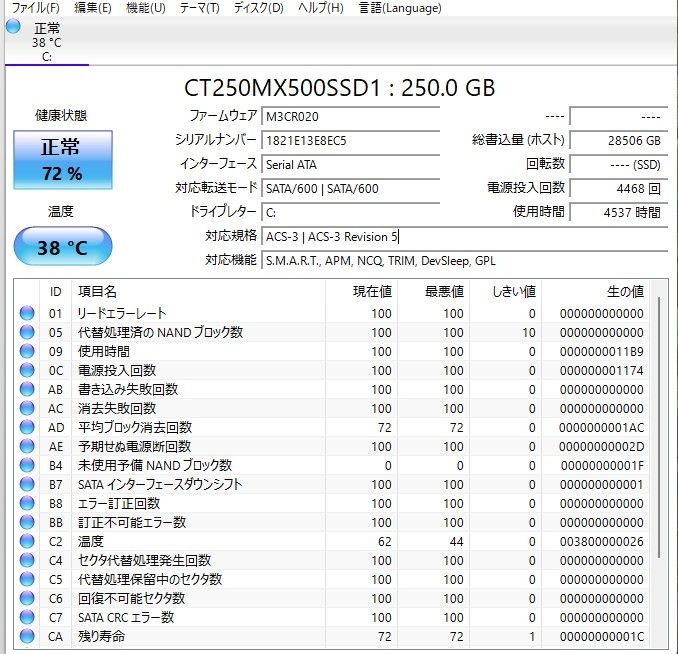The width and height of the screenshot is (678, 654).
Task: Click the status orb for row C7 SATA CRC
Action: point(27,617)
